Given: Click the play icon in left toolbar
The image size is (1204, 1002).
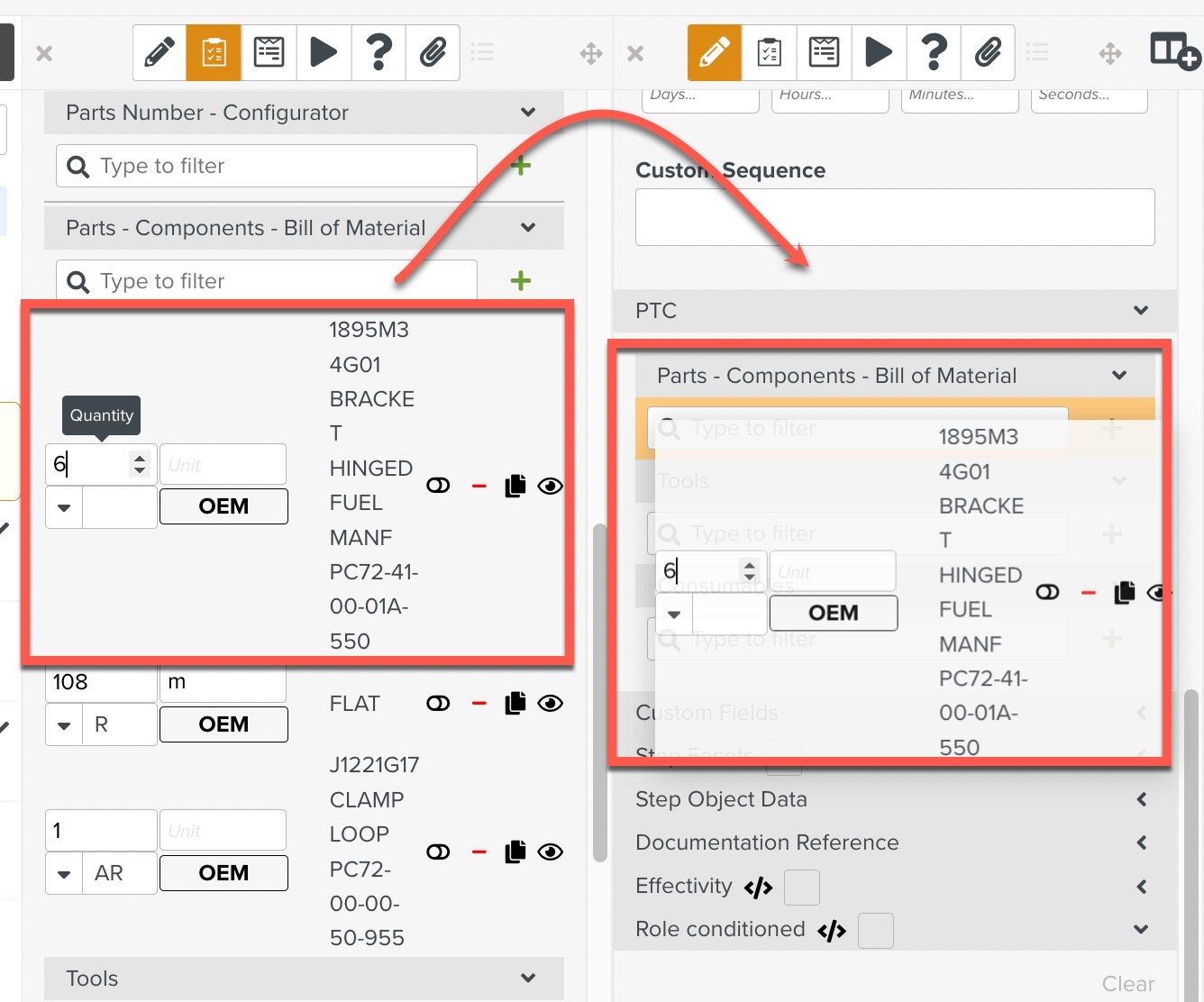Looking at the screenshot, I should [324, 52].
